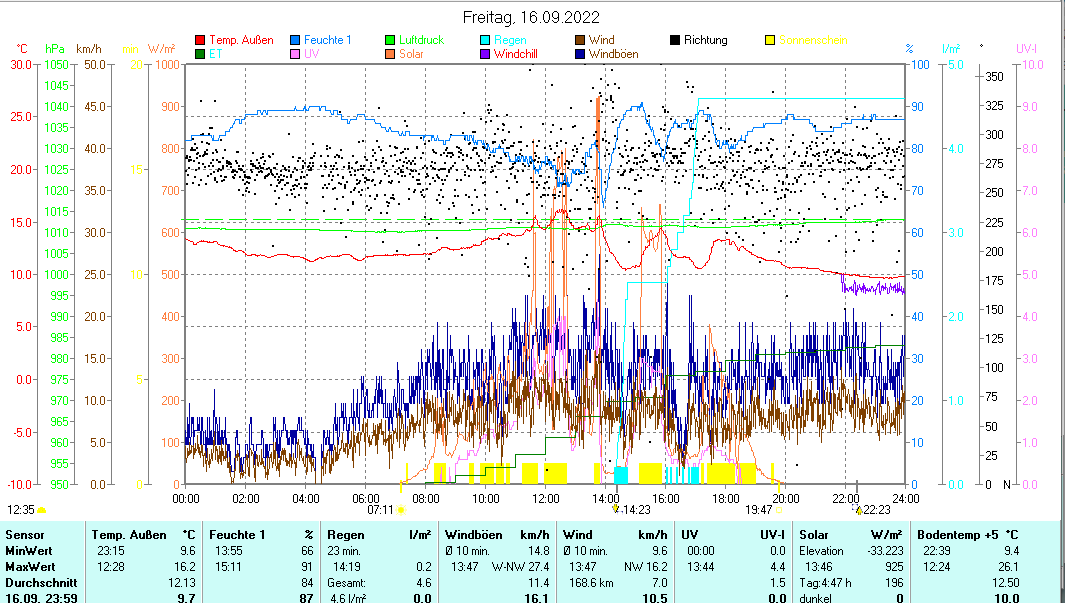Click the Bodentemp +5 column header

tap(954, 535)
